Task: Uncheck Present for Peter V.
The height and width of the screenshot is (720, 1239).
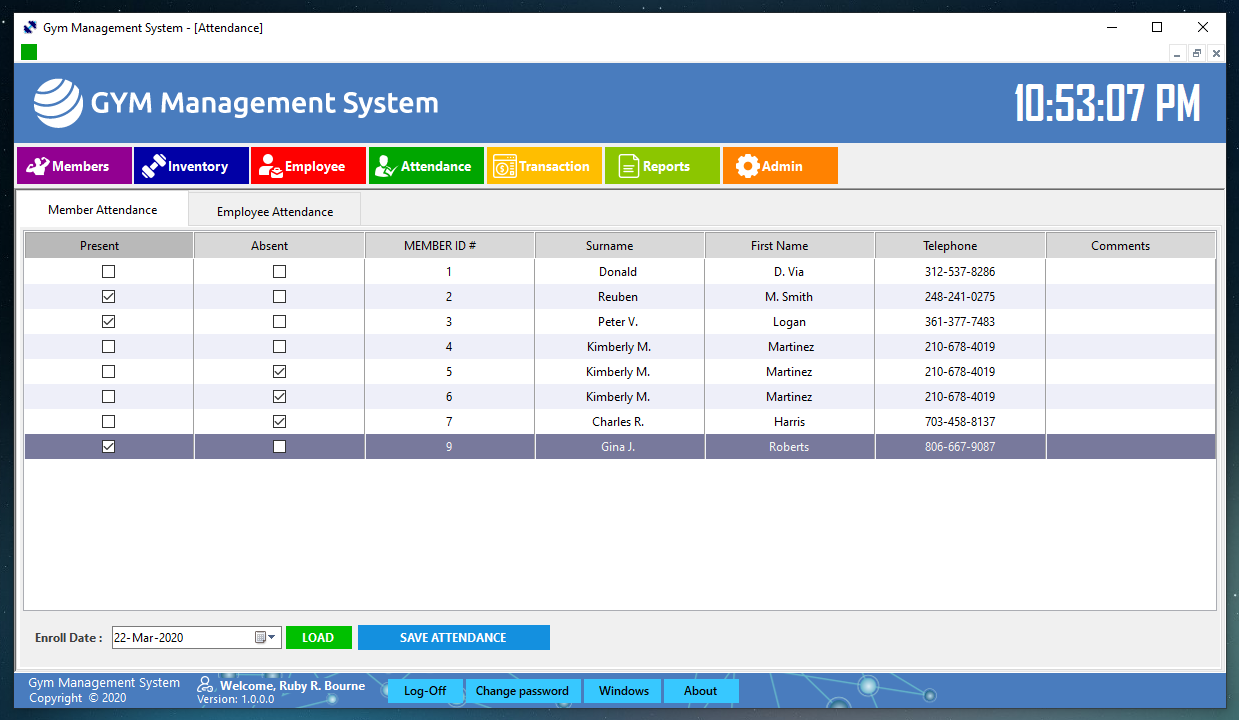Action: tap(109, 322)
